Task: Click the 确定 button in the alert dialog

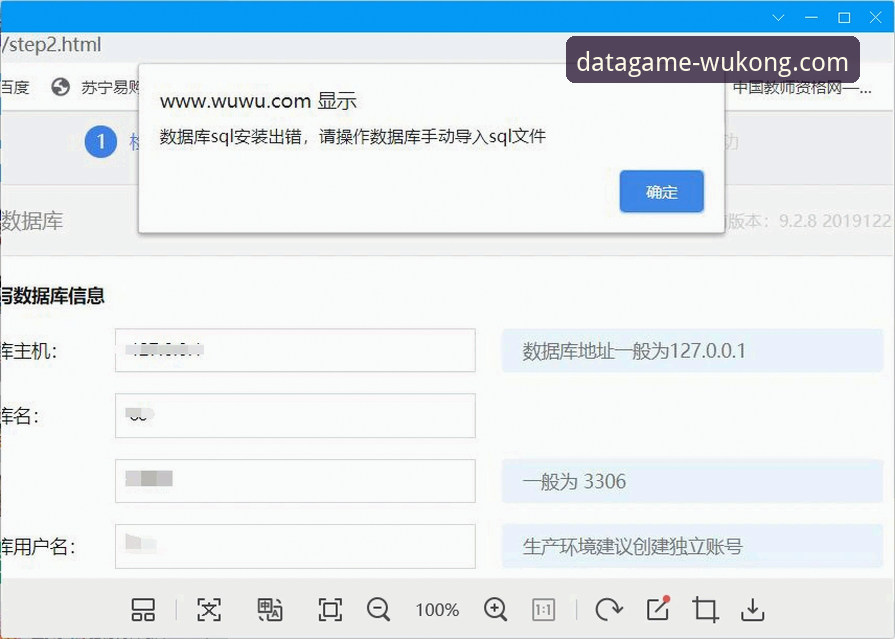Action: (662, 191)
